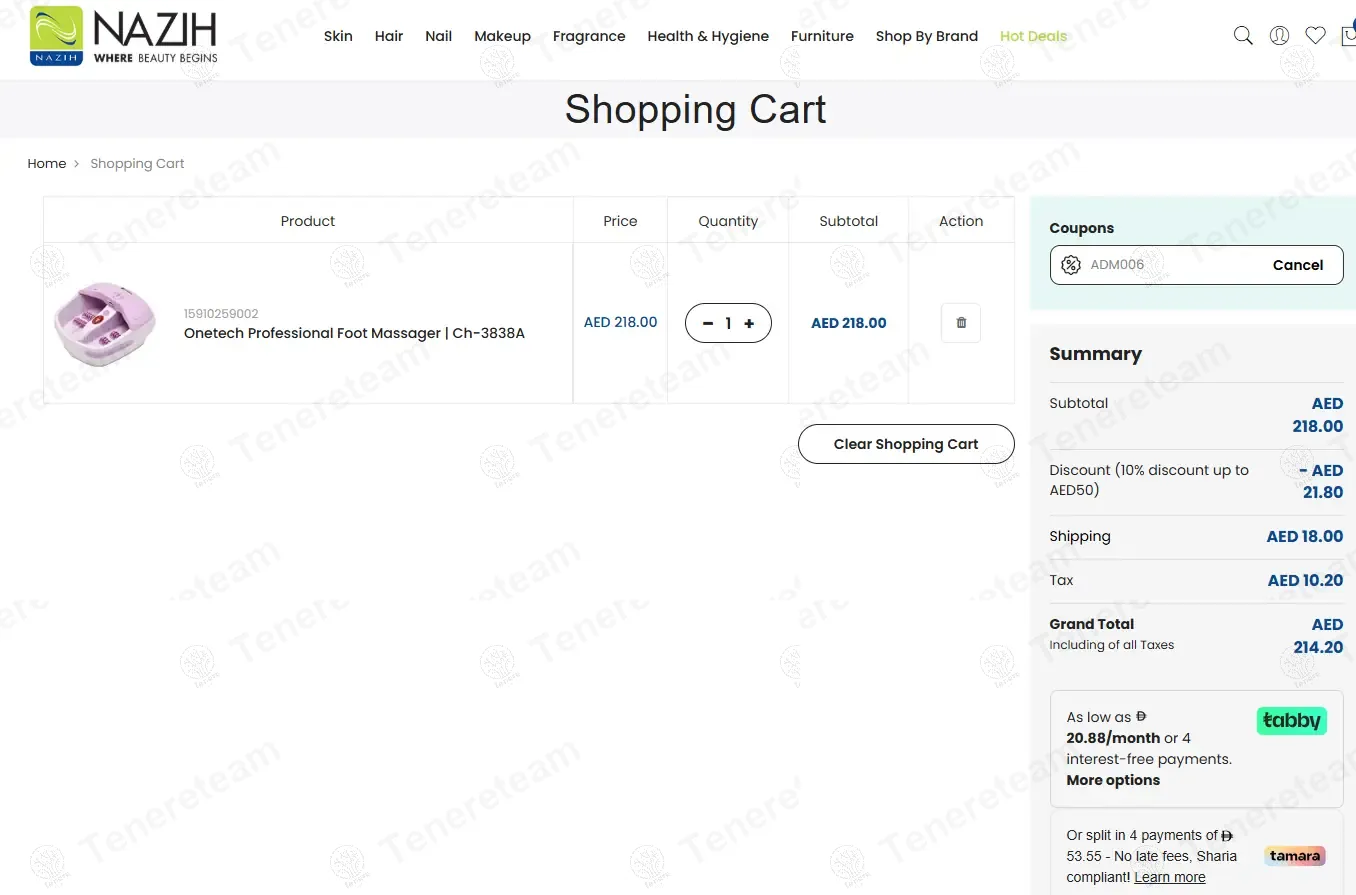Go to Home breadcrumb link
The width and height of the screenshot is (1356, 895).
click(47, 163)
